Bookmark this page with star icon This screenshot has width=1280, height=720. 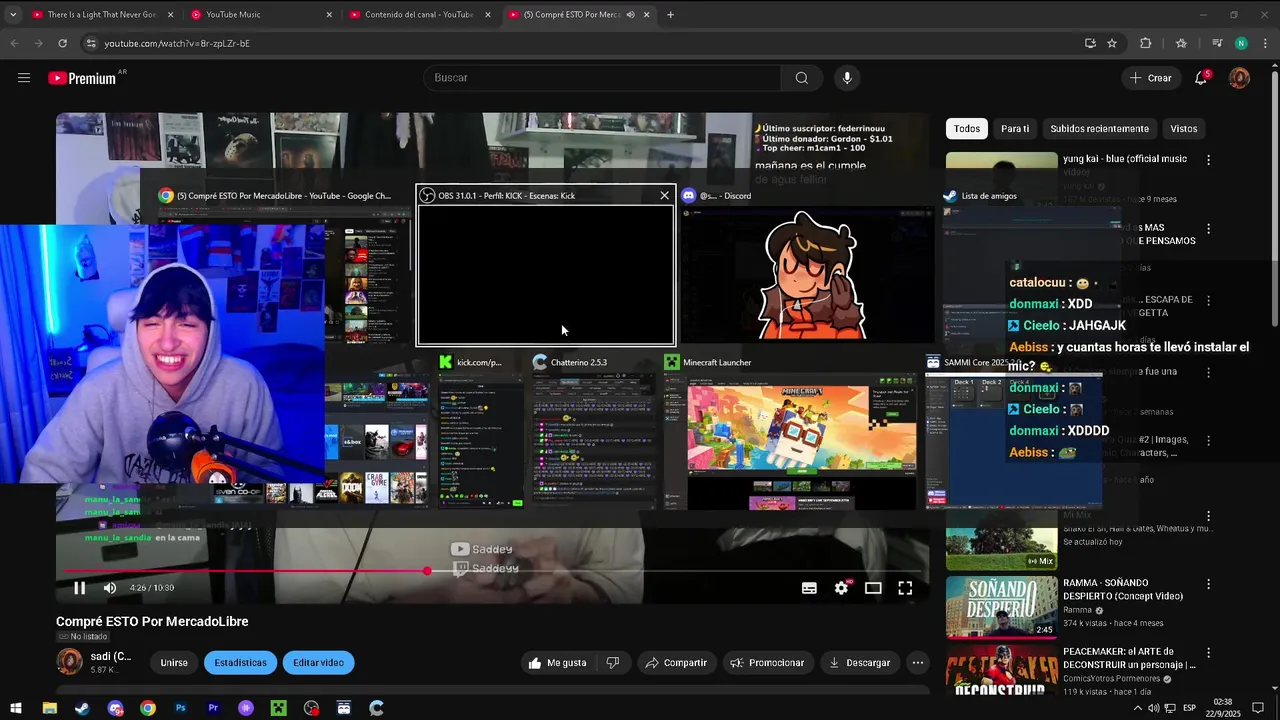click(x=1112, y=43)
